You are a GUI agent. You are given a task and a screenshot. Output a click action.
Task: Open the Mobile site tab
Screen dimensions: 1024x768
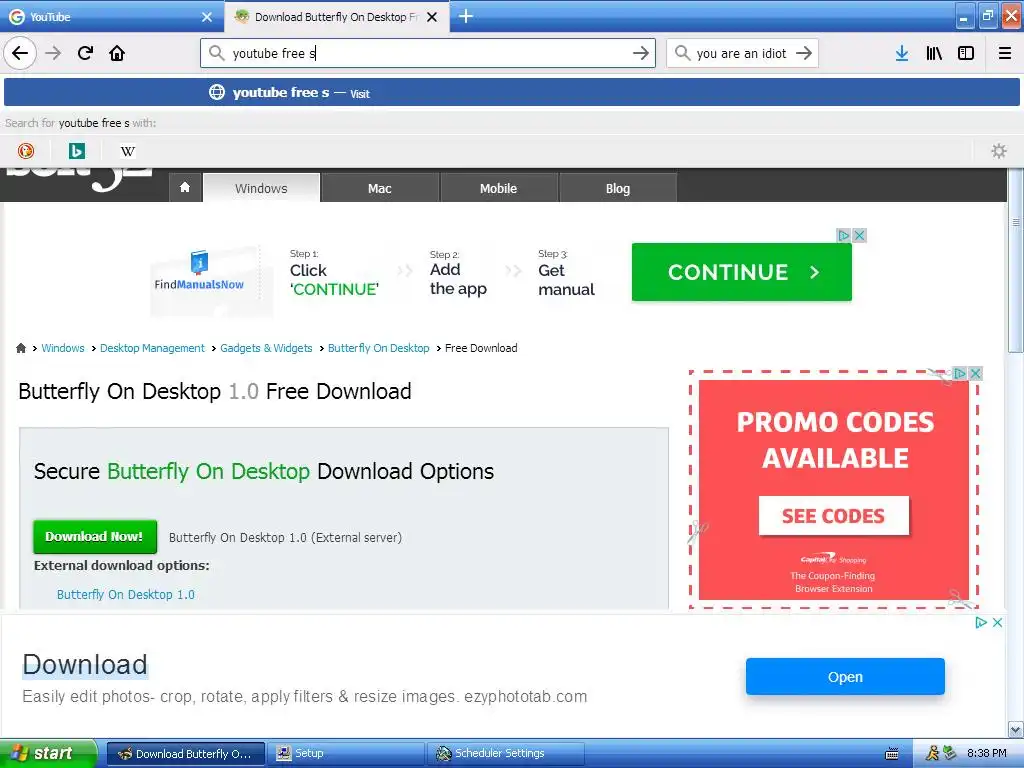pos(498,188)
